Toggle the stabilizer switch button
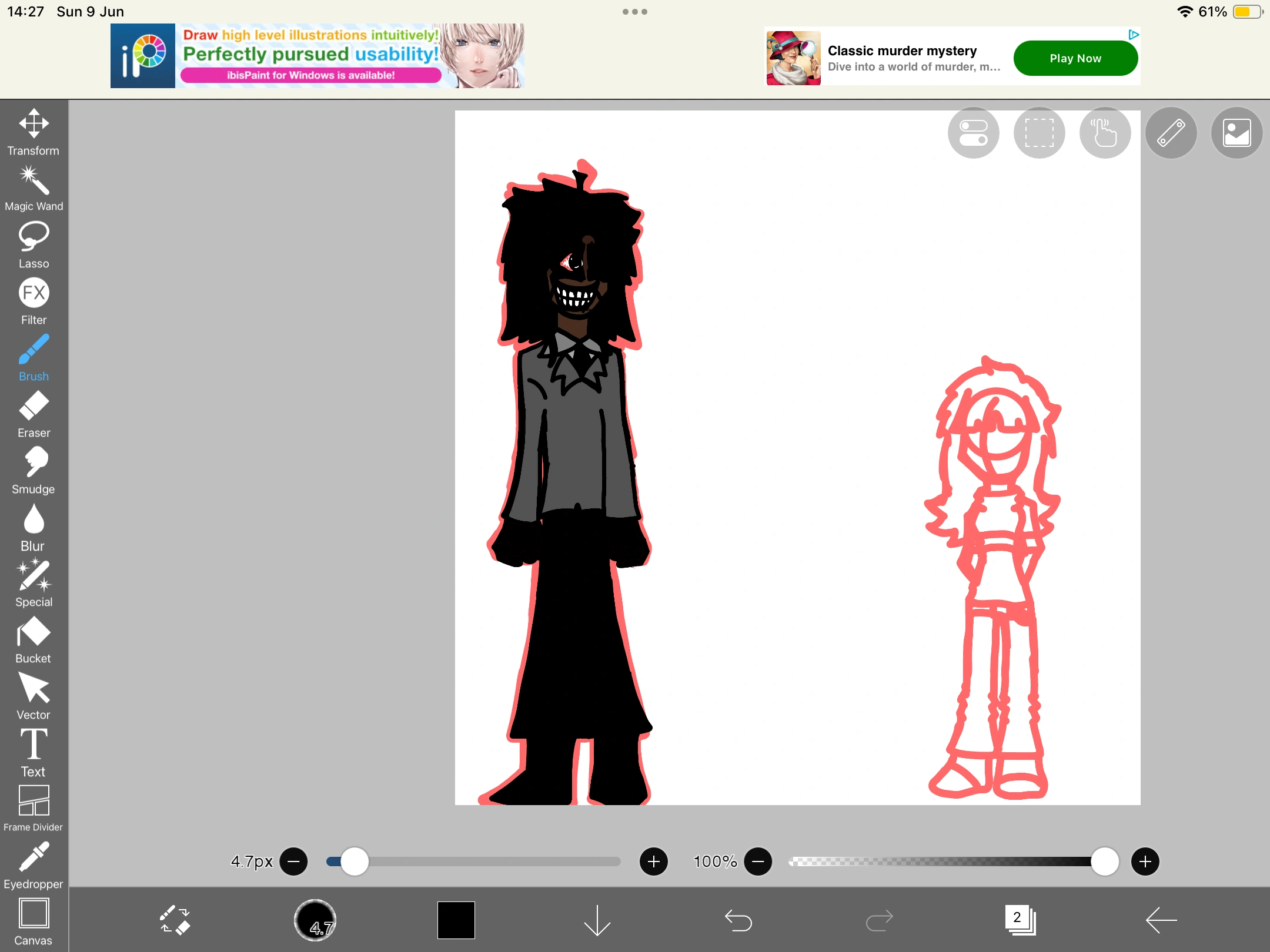 (973, 133)
